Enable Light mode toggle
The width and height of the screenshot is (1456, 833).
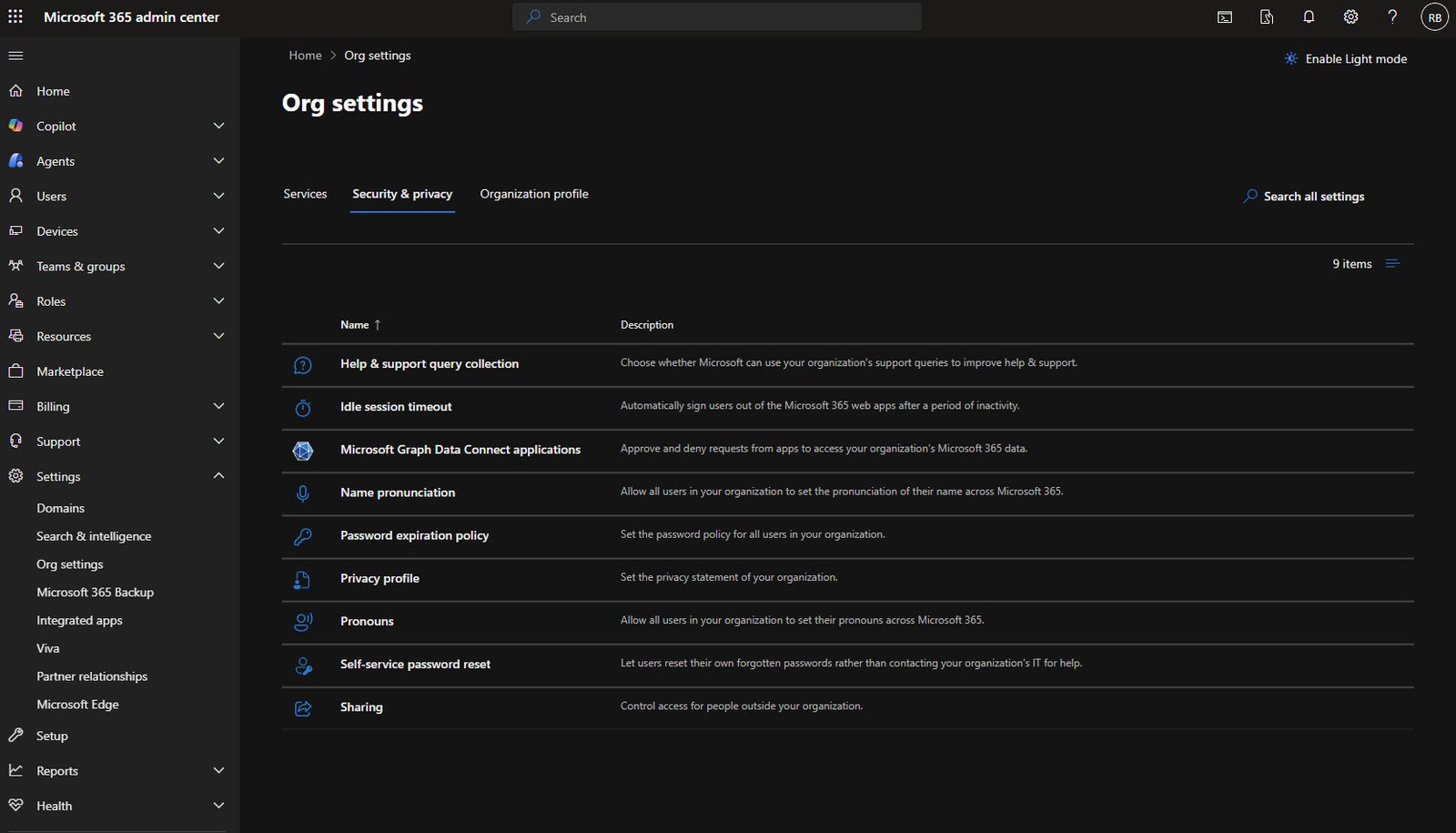1345,59
